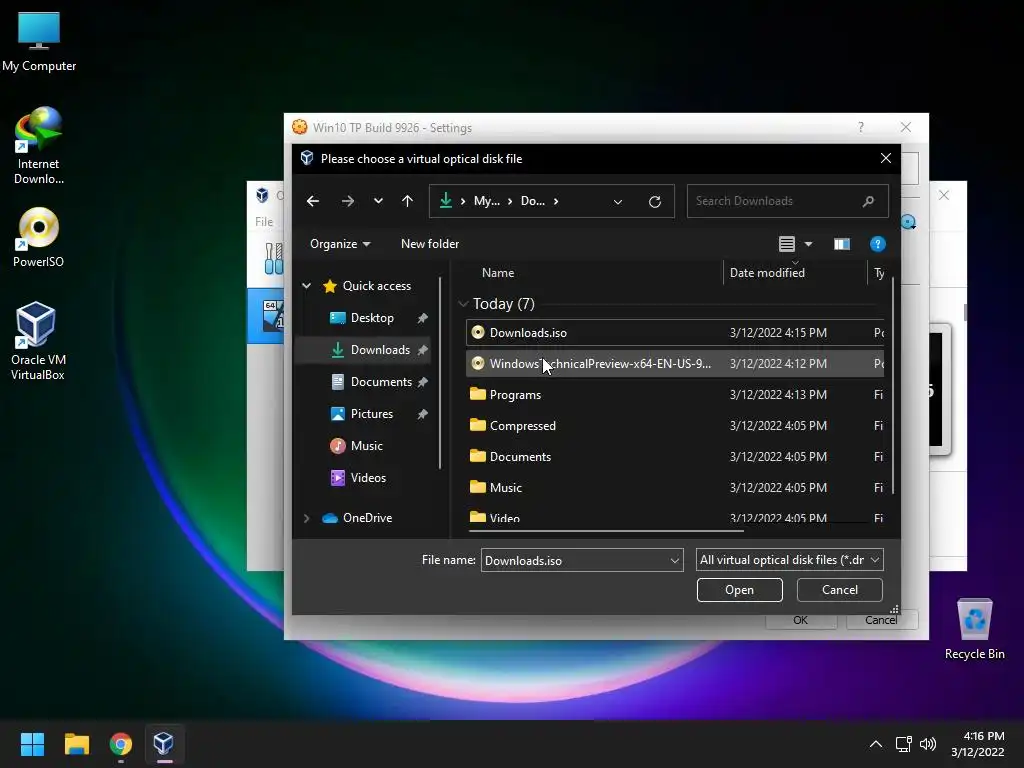Expand the File name dropdown arrow
Viewport: 1024px width, 768px height.
click(675, 560)
